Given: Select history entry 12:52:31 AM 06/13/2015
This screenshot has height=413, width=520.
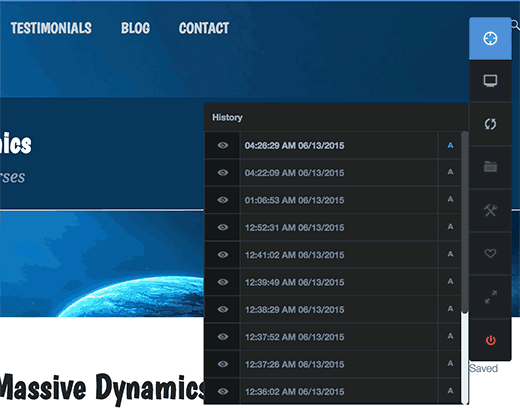Looking at the screenshot, I should coord(339,227).
